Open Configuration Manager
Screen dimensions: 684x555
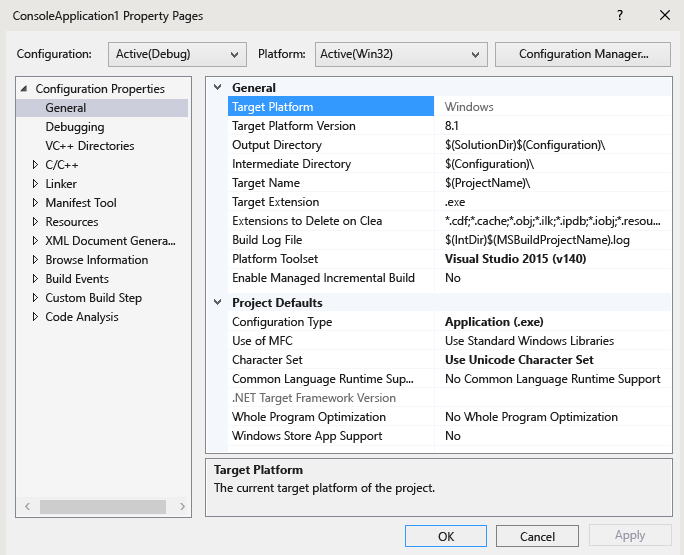click(x=583, y=54)
